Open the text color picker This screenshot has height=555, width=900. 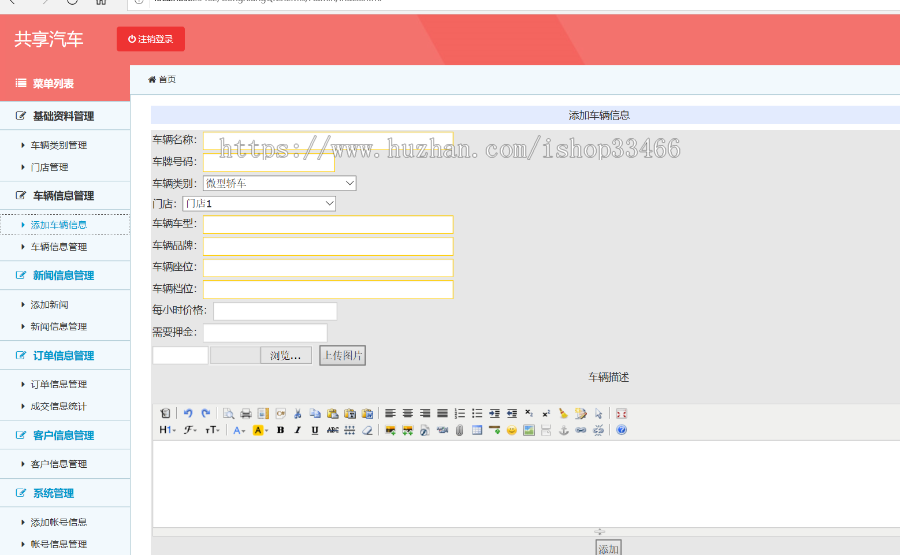[239, 430]
